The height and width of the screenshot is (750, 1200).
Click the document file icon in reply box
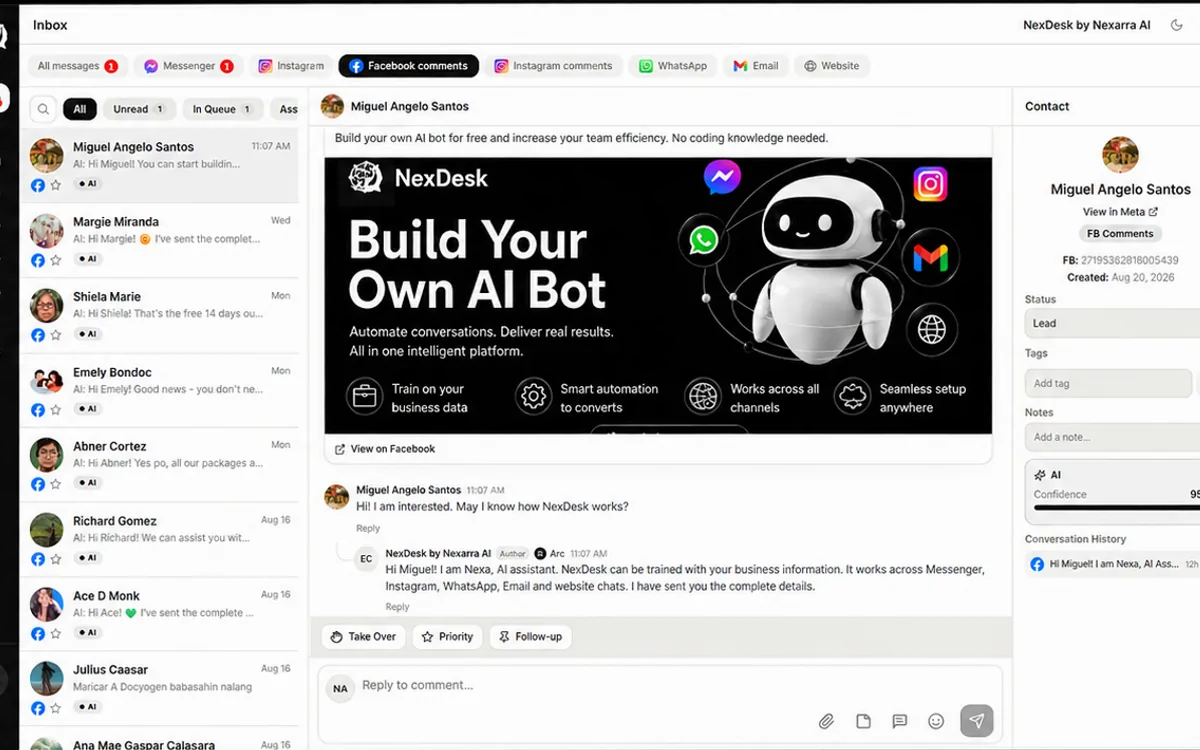point(863,721)
